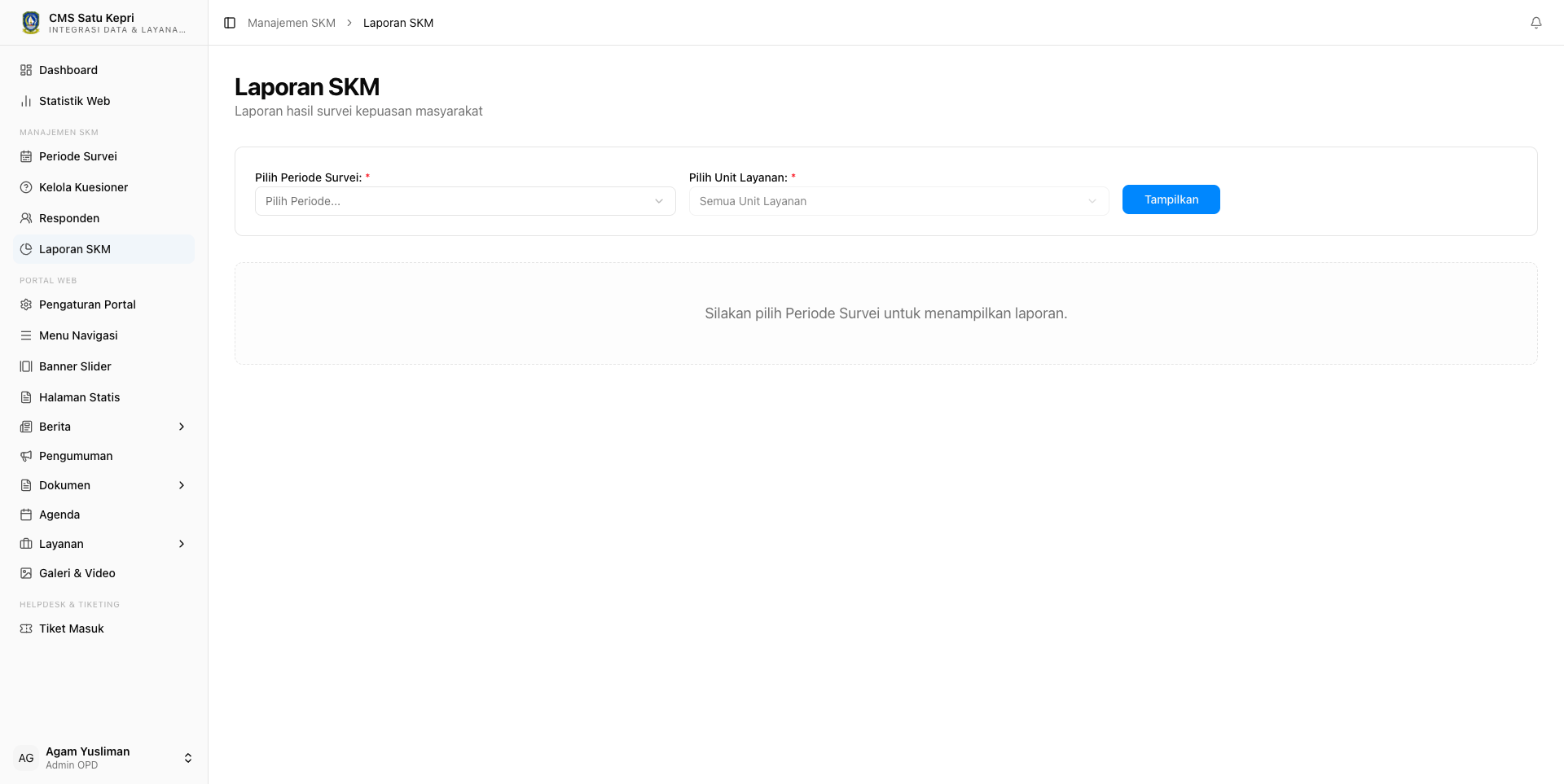This screenshot has height=784, width=1564.
Task: Click Laporan SKM breadcrumb item
Action: (x=398, y=23)
